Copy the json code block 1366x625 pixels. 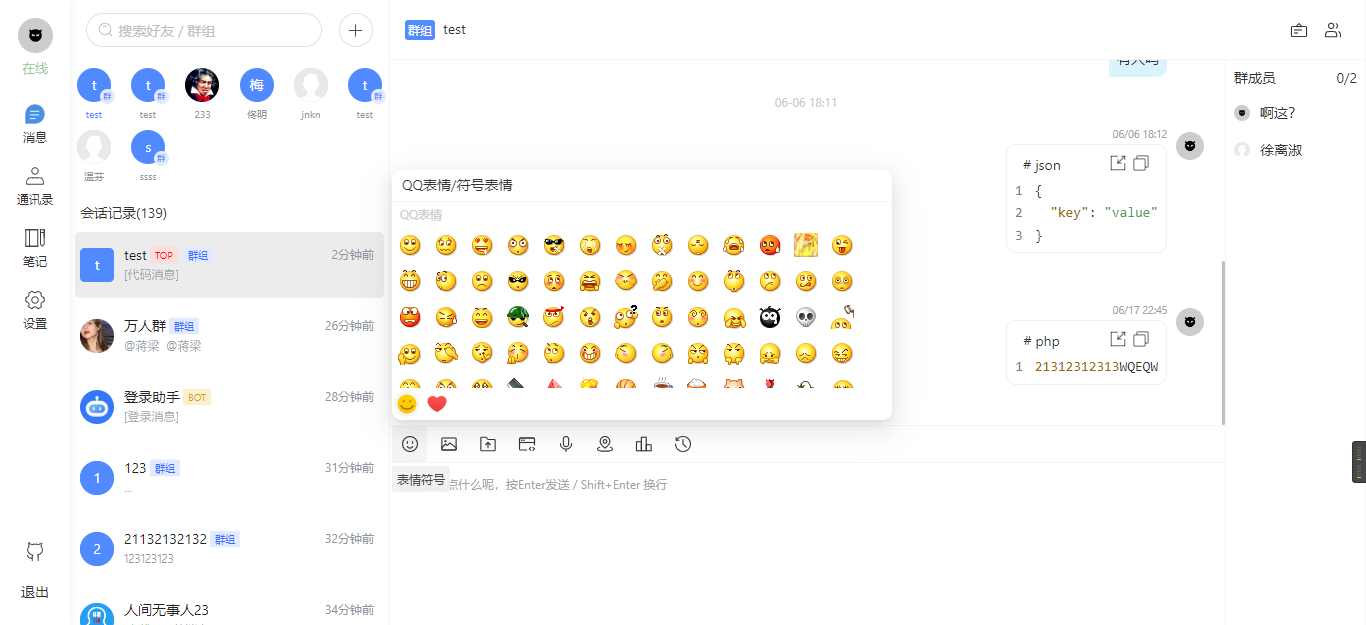(x=1141, y=163)
